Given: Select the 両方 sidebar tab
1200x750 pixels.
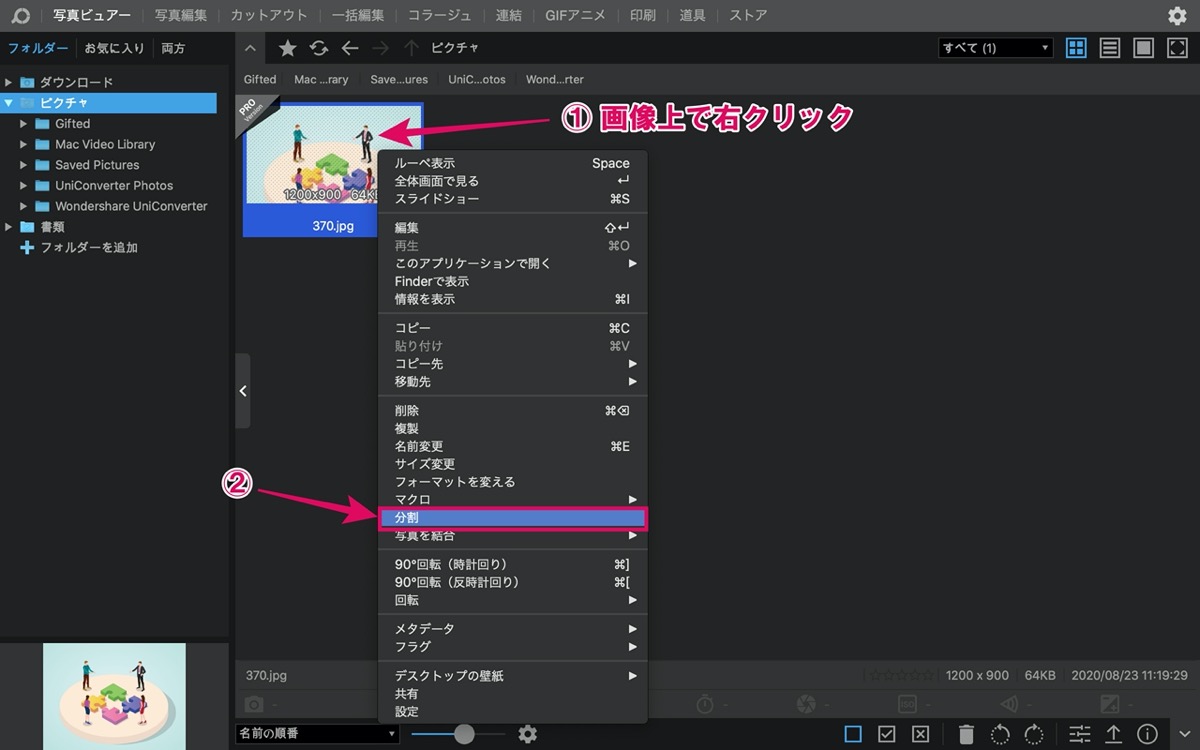Looking at the screenshot, I should click(x=173, y=48).
